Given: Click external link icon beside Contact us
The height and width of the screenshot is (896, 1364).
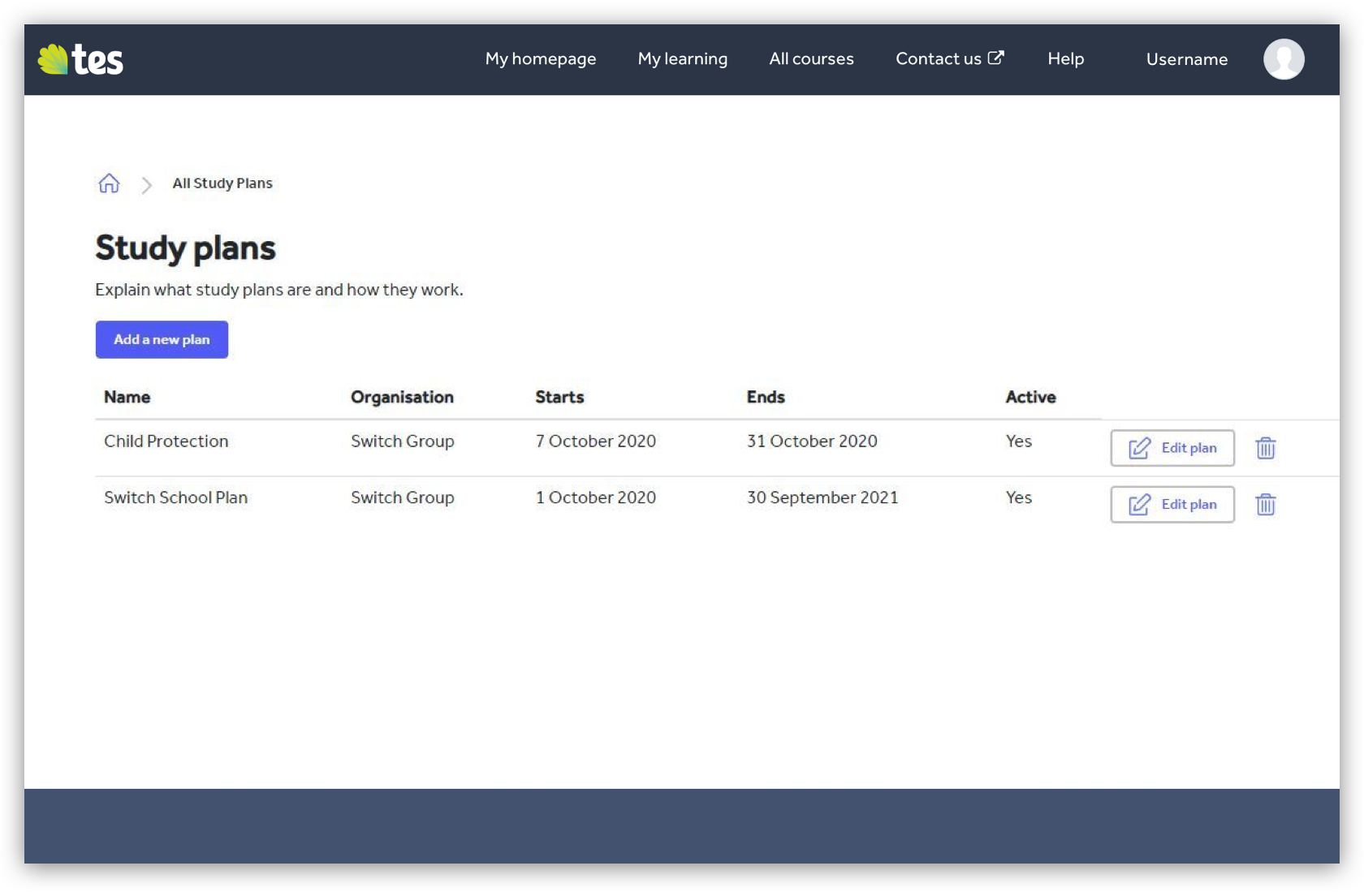Looking at the screenshot, I should click(x=996, y=58).
